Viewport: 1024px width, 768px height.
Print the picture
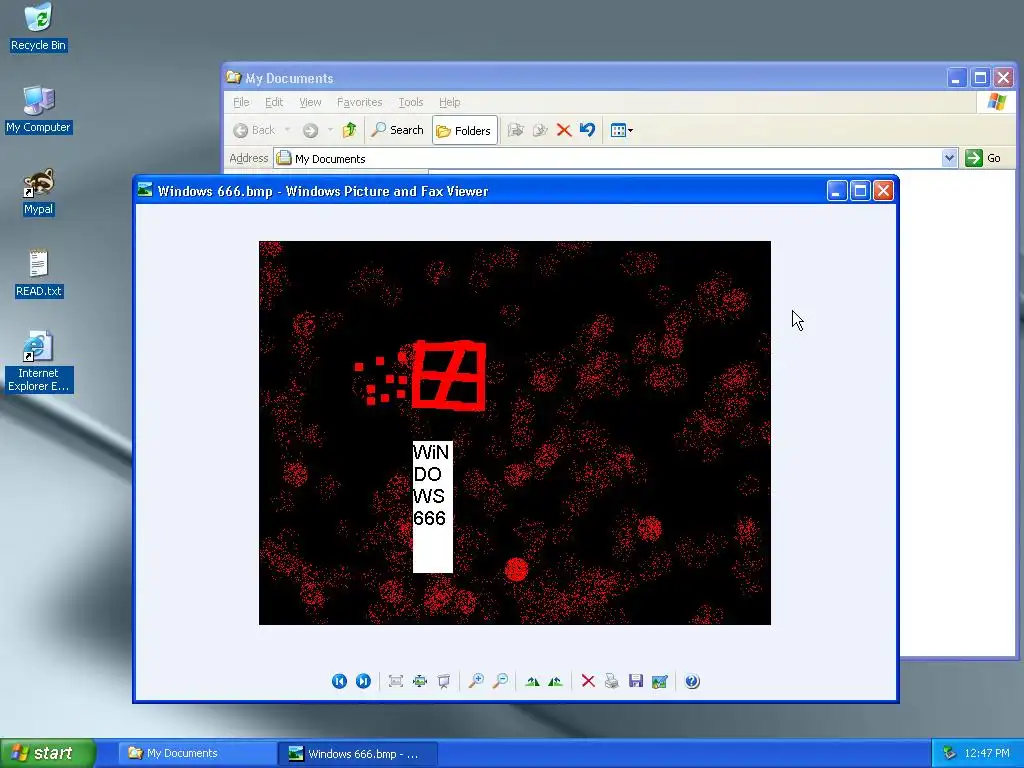611,681
